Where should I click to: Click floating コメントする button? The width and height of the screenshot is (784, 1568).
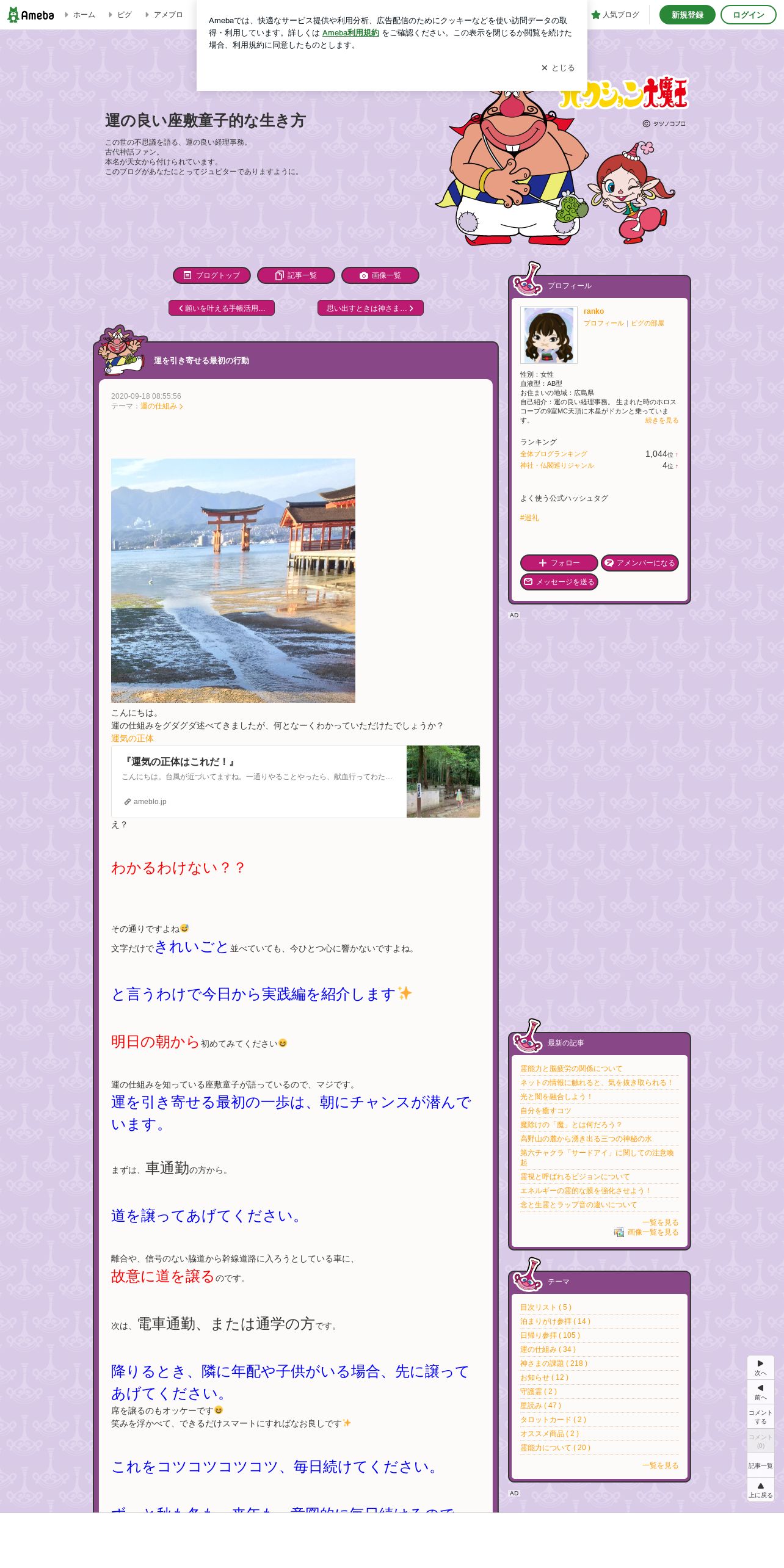coord(760,1417)
